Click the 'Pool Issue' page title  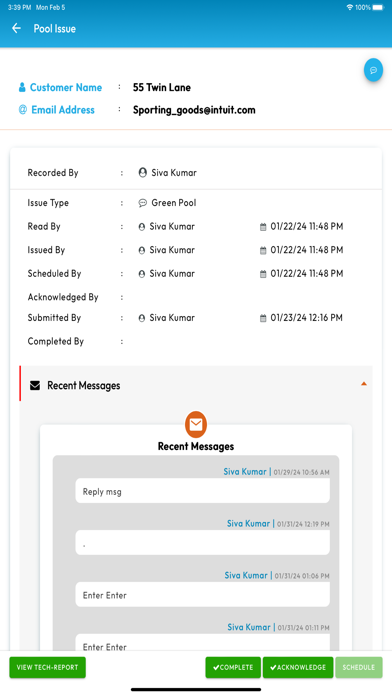[x=55, y=29]
